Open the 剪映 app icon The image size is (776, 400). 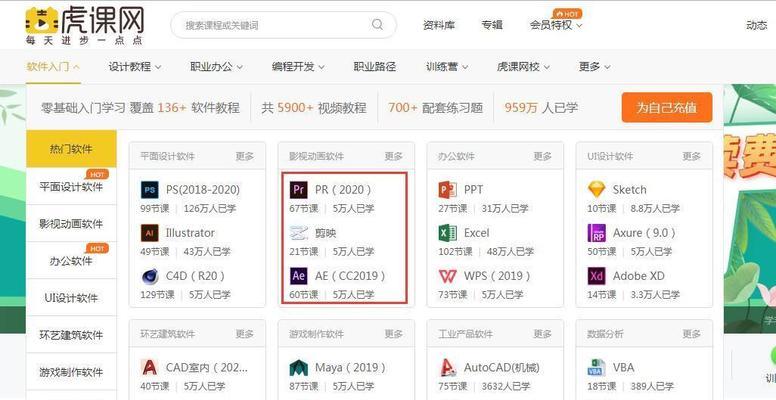pos(298,233)
